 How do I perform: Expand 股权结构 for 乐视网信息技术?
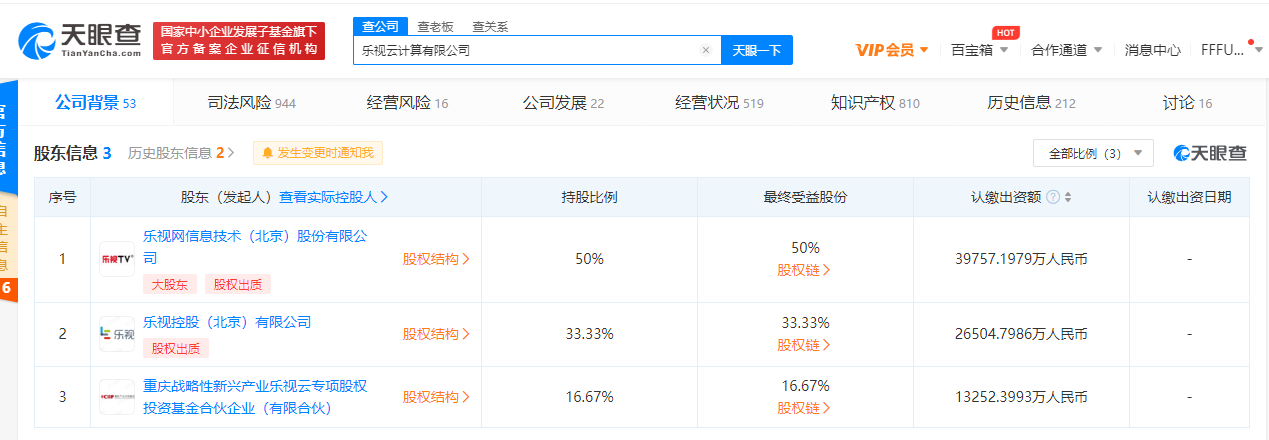[x=436, y=259]
